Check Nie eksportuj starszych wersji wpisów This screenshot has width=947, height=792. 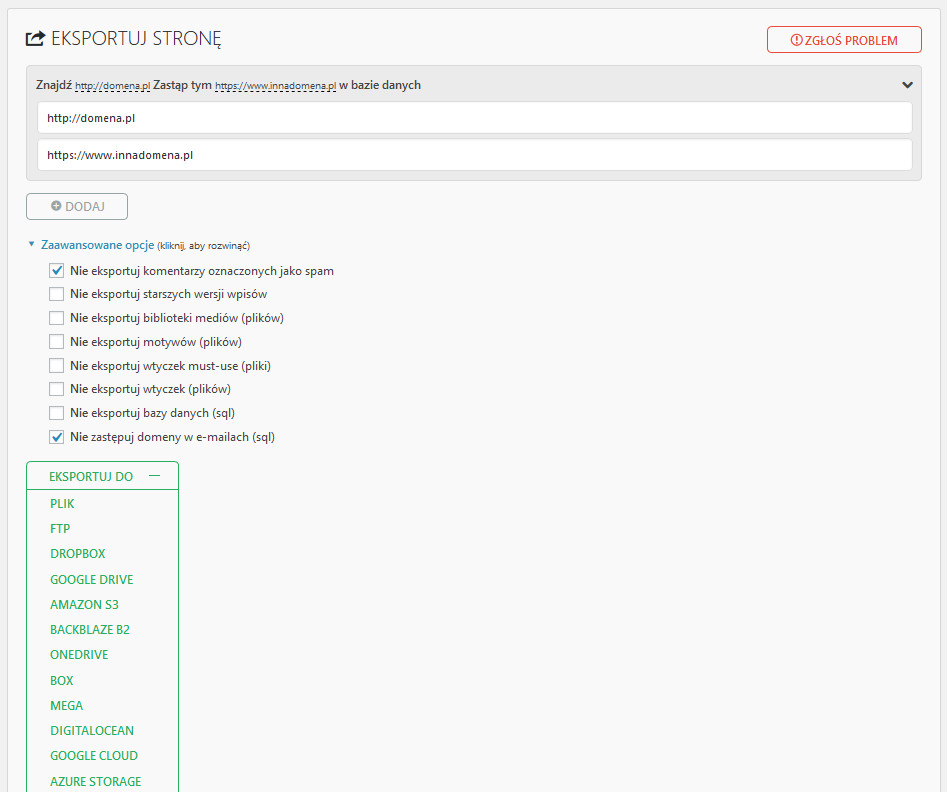pos(56,294)
